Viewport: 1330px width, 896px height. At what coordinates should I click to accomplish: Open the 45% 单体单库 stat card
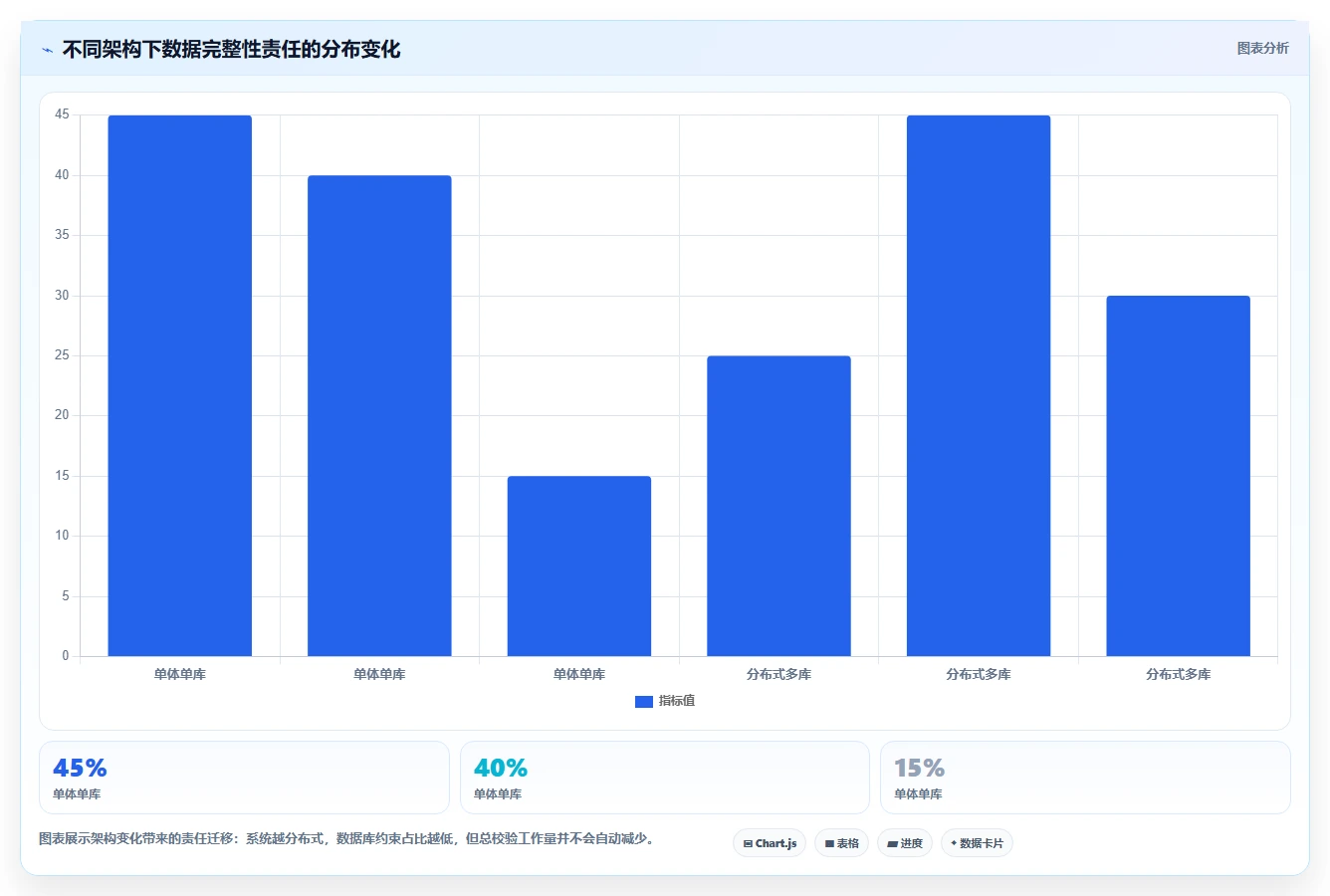[244, 778]
